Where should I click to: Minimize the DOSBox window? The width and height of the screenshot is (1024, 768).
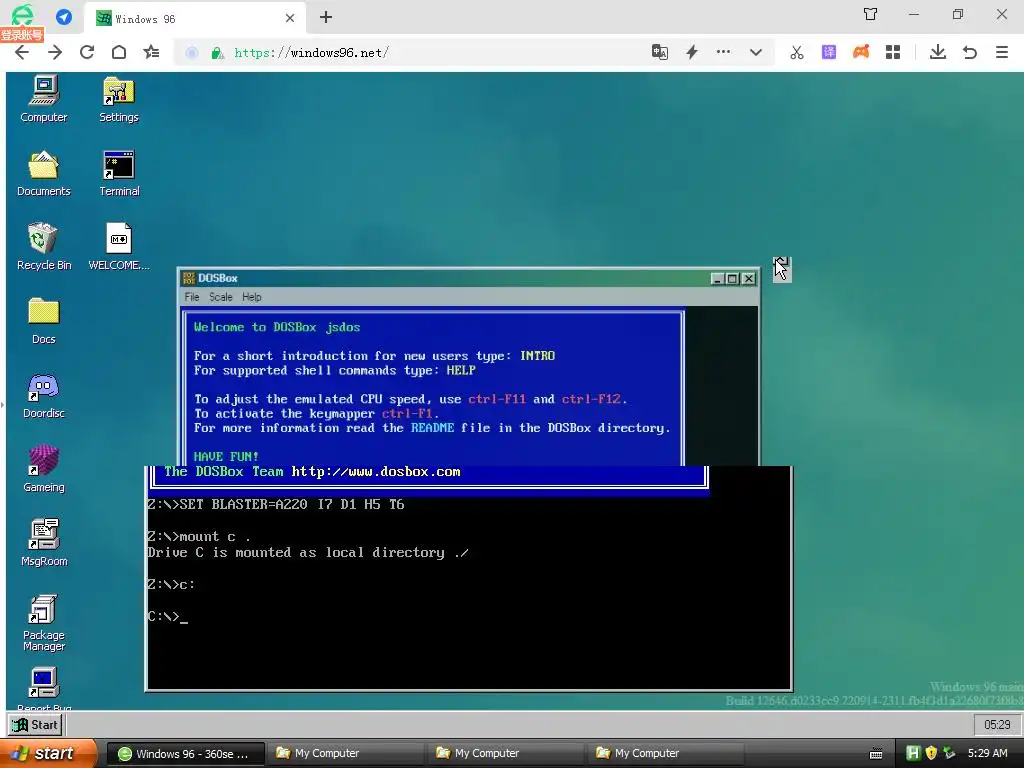click(x=717, y=279)
